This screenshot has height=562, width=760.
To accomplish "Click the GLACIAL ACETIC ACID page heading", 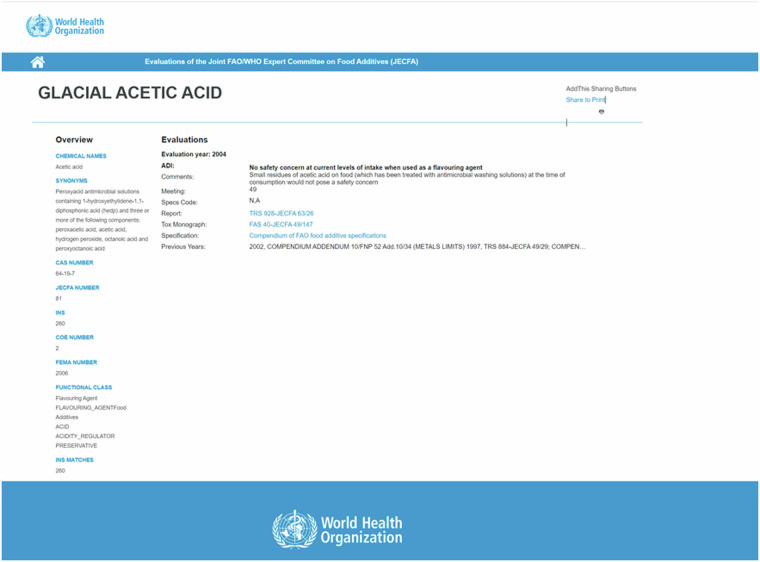I will 130,93.
